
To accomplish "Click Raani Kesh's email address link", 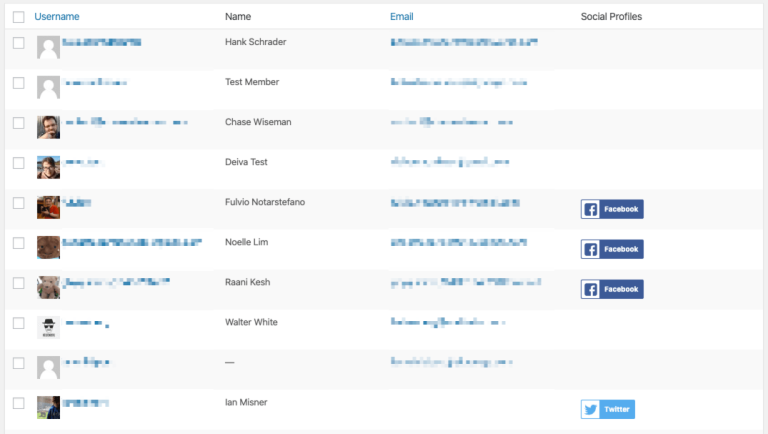I will pyautogui.click(x=466, y=282).
